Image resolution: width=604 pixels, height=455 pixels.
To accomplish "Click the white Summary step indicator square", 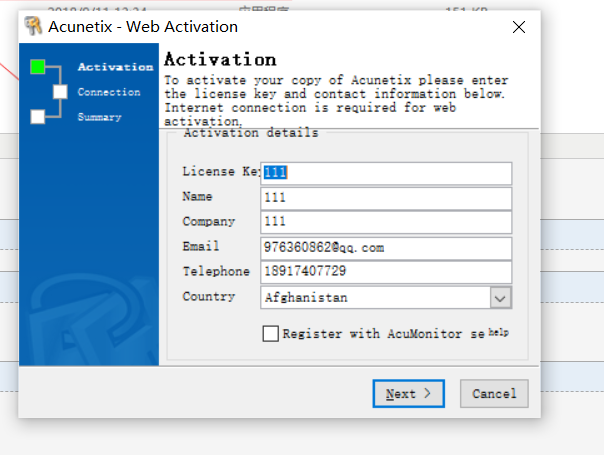I will pyautogui.click(x=38, y=116).
